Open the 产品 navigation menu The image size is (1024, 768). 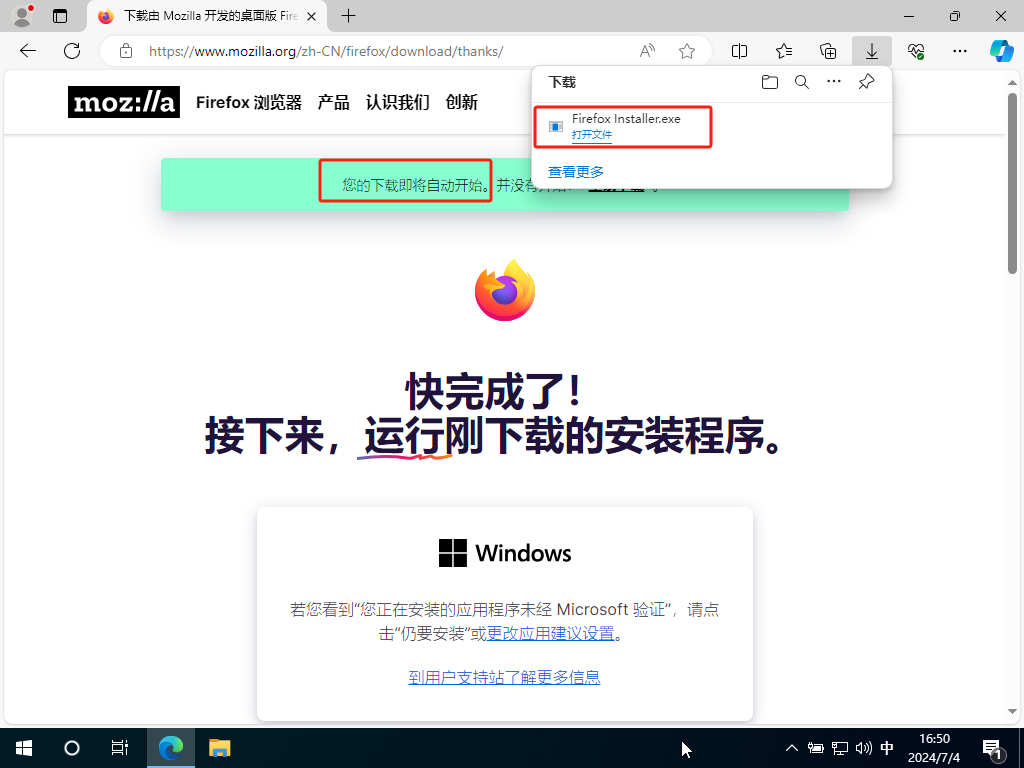coord(333,103)
